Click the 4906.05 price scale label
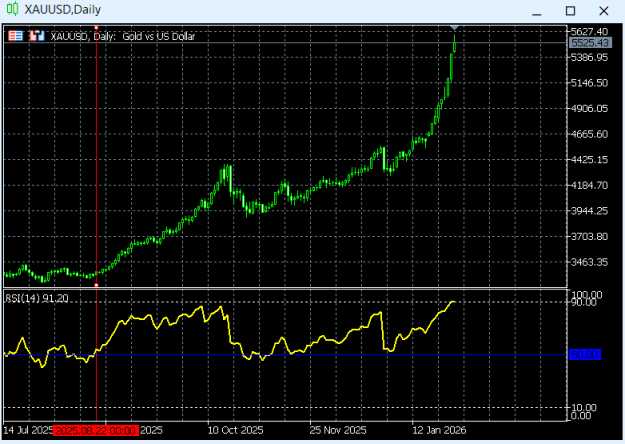The width and height of the screenshot is (625, 444). click(589, 108)
